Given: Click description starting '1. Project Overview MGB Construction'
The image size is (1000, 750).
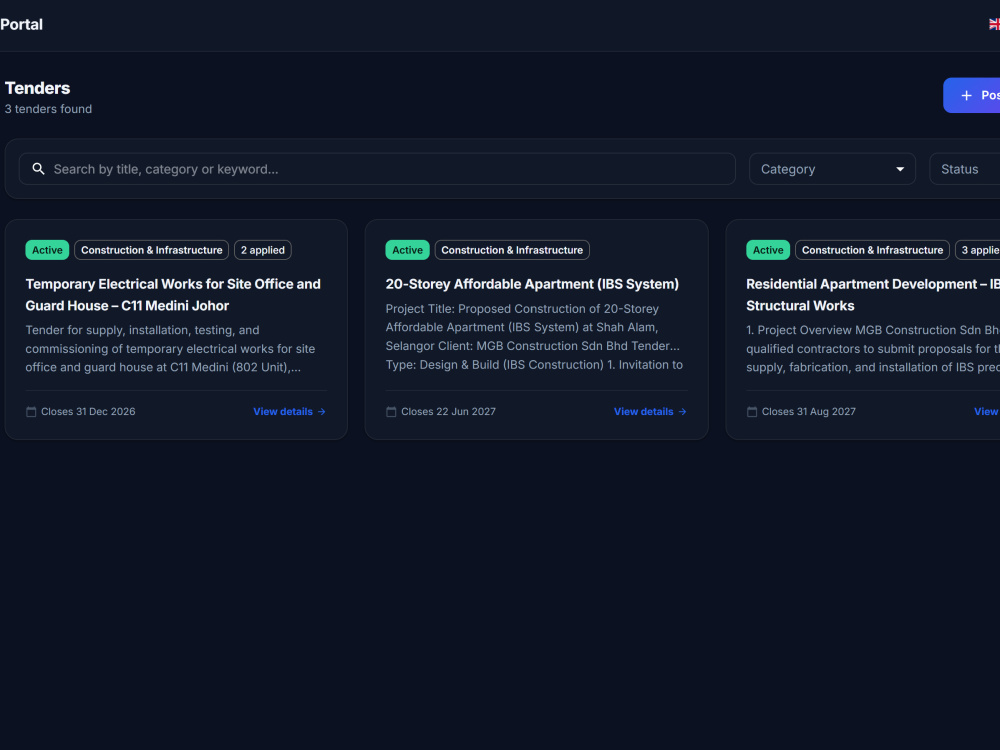Looking at the screenshot, I should tap(873, 349).
